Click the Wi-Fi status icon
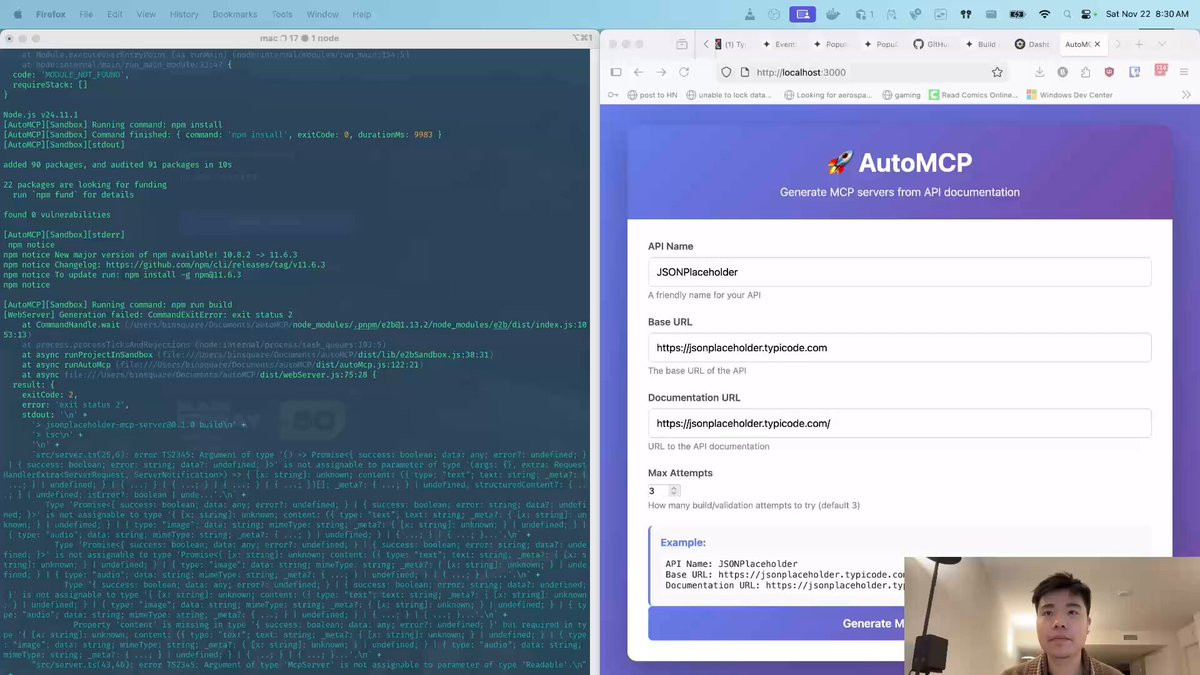The height and width of the screenshot is (675, 1200). [1044, 14]
